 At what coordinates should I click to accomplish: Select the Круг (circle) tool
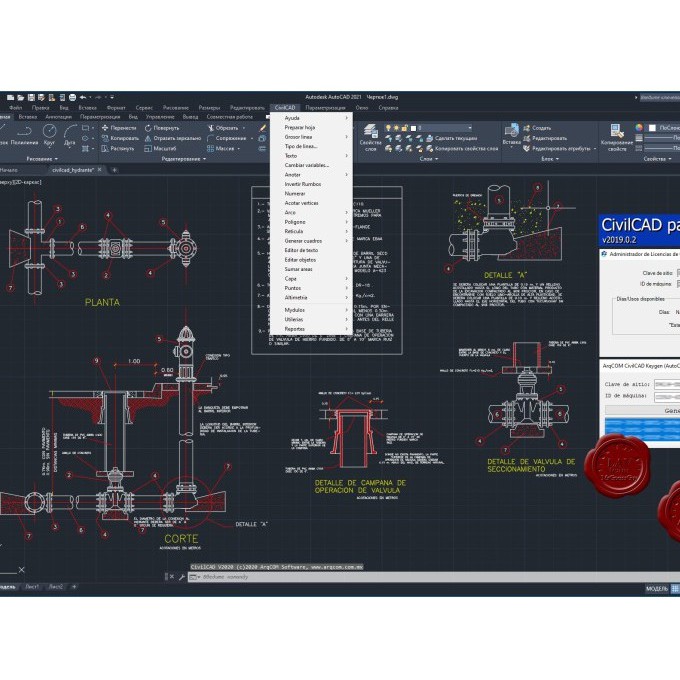[x=49, y=134]
